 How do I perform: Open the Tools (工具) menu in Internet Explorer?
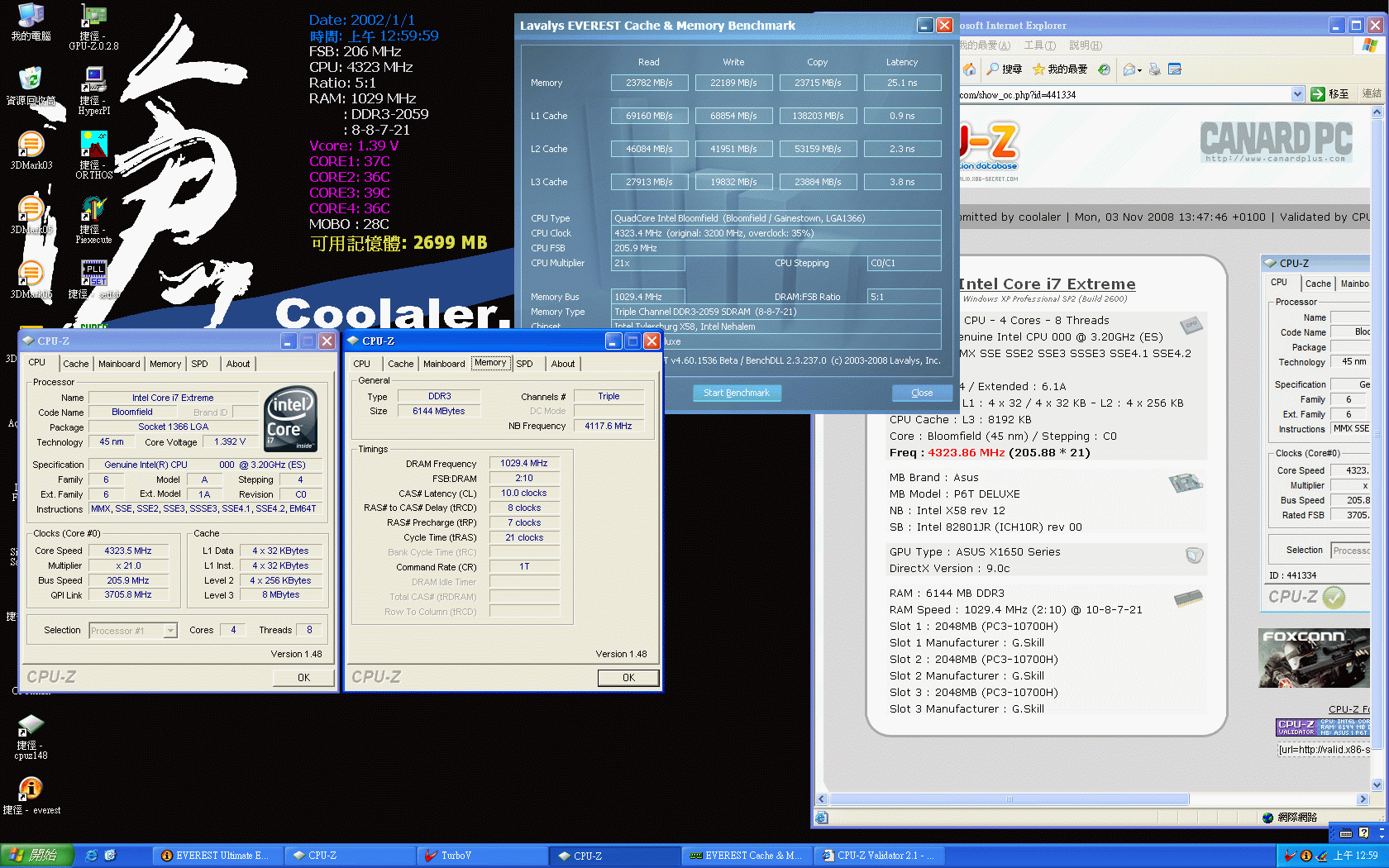click(1039, 45)
